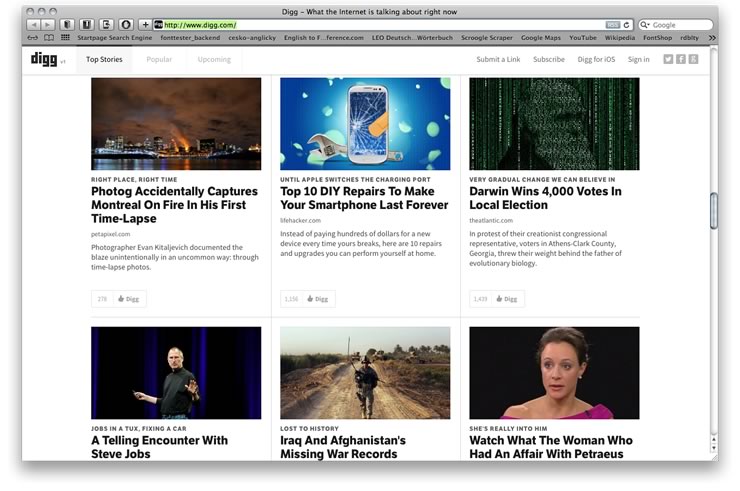Click the Submit a Link link
The image size is (740, 491).
pos(498,59)
